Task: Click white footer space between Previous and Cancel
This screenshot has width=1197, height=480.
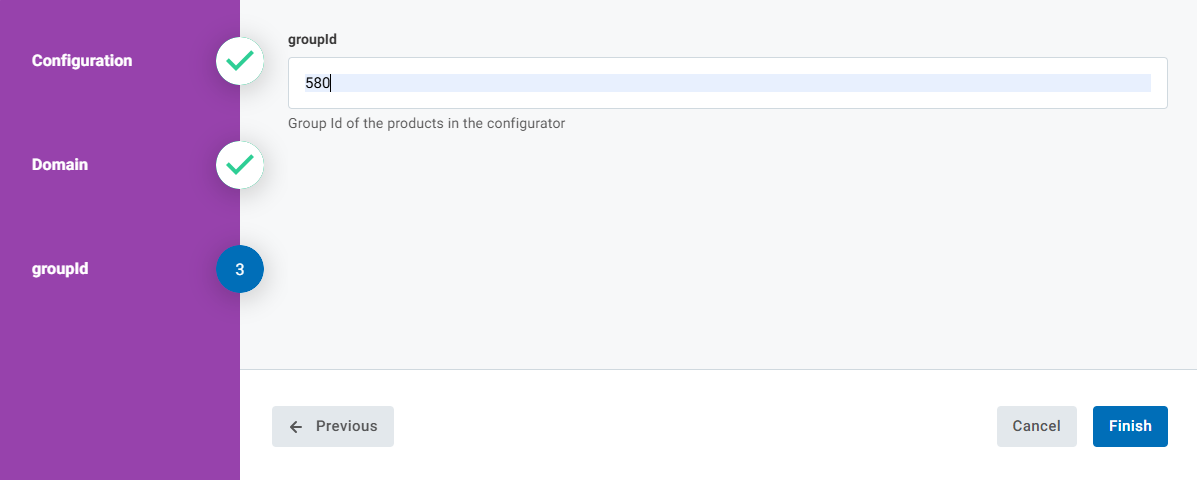Action: coord(690,426)
